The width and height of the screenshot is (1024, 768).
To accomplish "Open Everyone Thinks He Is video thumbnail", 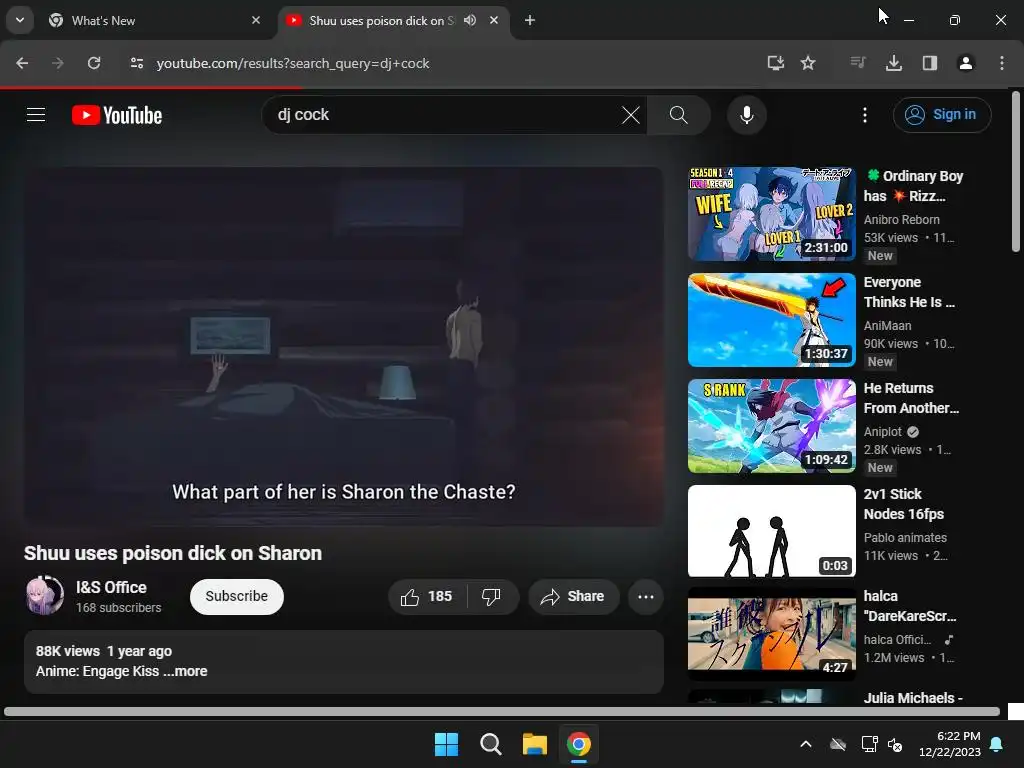I will (x=771, y=319).
